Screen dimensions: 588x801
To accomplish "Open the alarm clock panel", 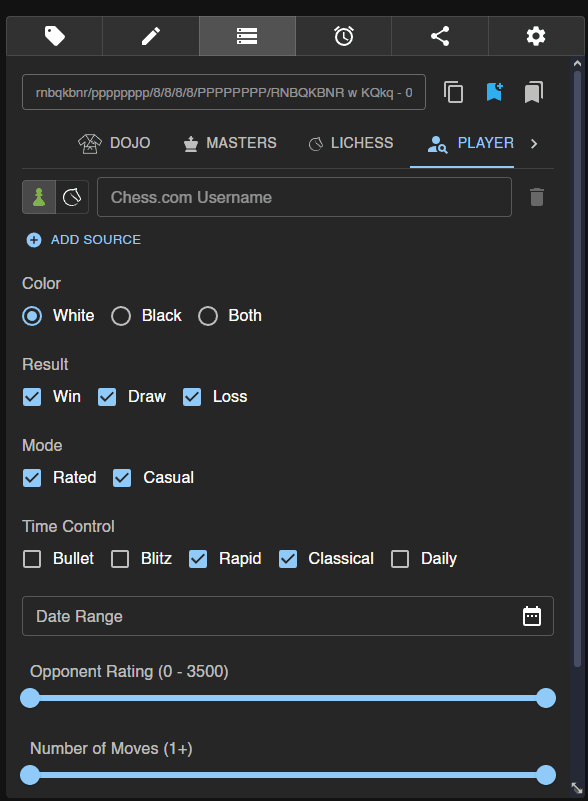I will coord(344,36).
